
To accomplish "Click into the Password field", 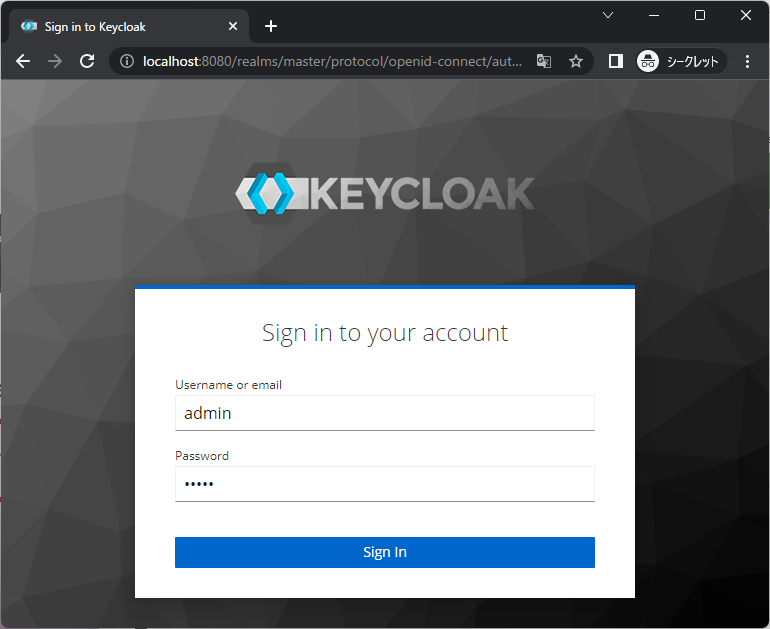I will (384, 484).
